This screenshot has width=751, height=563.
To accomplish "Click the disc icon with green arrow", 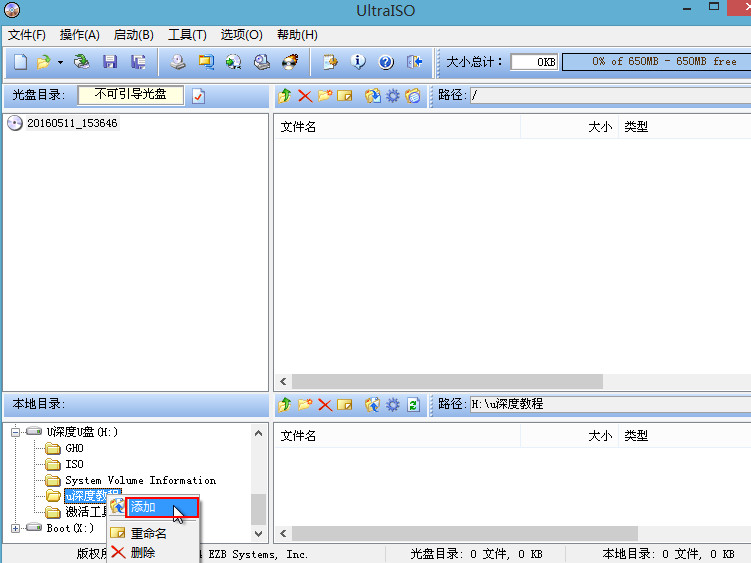I will tap(234, 62).
